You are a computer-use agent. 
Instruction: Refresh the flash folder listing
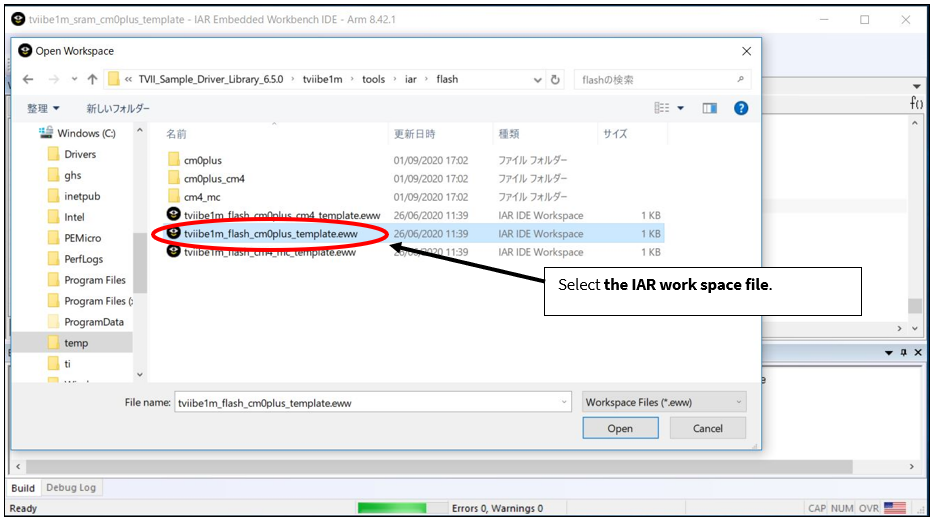(555, 79)
